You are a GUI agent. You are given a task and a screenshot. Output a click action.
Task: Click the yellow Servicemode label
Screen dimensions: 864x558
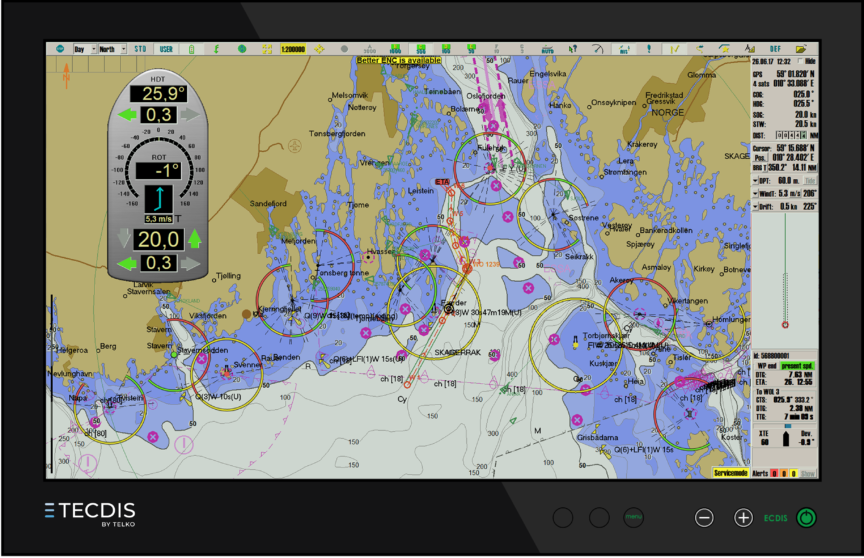[731, 473]
